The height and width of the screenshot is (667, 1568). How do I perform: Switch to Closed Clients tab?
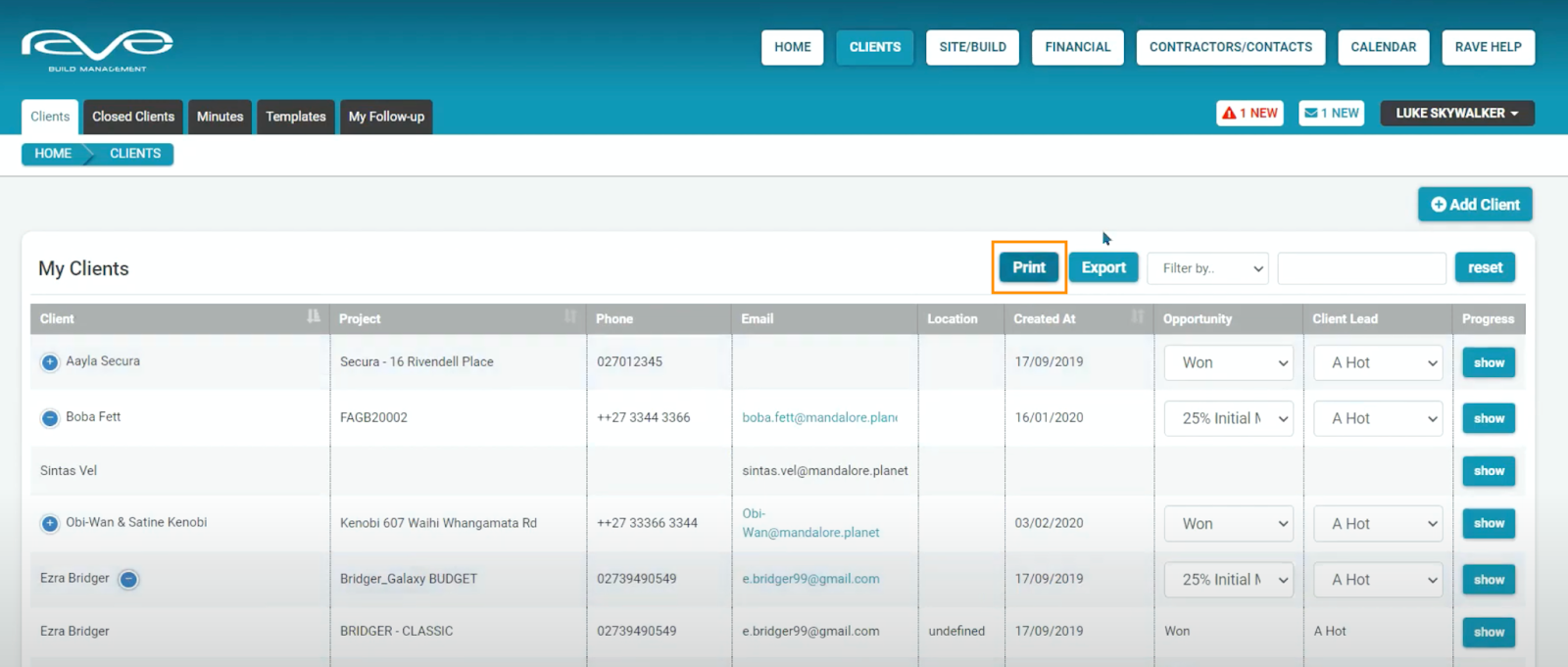pyautogui.click(x=133, y=117)
